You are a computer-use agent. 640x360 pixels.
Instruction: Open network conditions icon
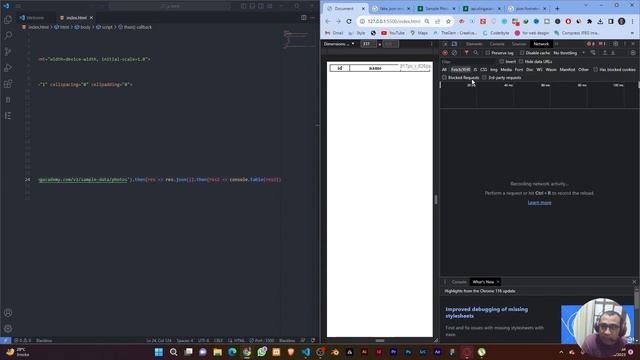tap(593, 53)
